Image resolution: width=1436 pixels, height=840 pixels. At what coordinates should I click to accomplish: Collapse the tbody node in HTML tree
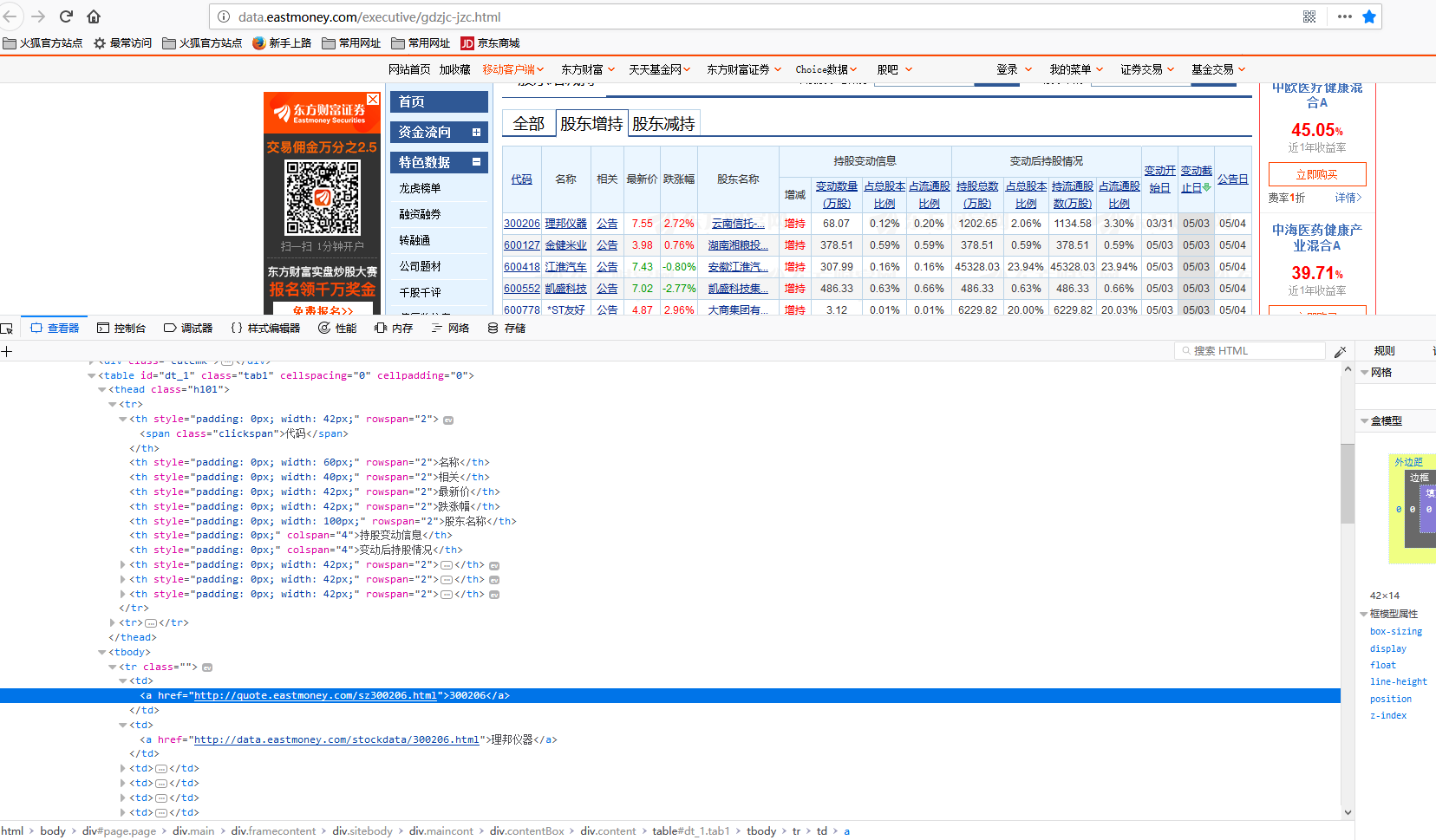102,653
